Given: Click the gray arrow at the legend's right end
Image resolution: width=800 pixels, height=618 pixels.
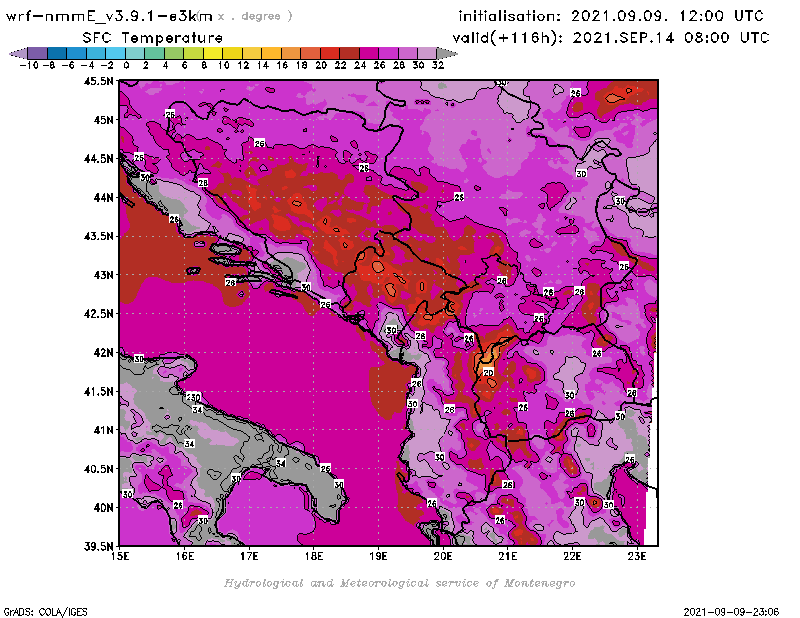Looking at the screenshot, I should pos(446,54).
